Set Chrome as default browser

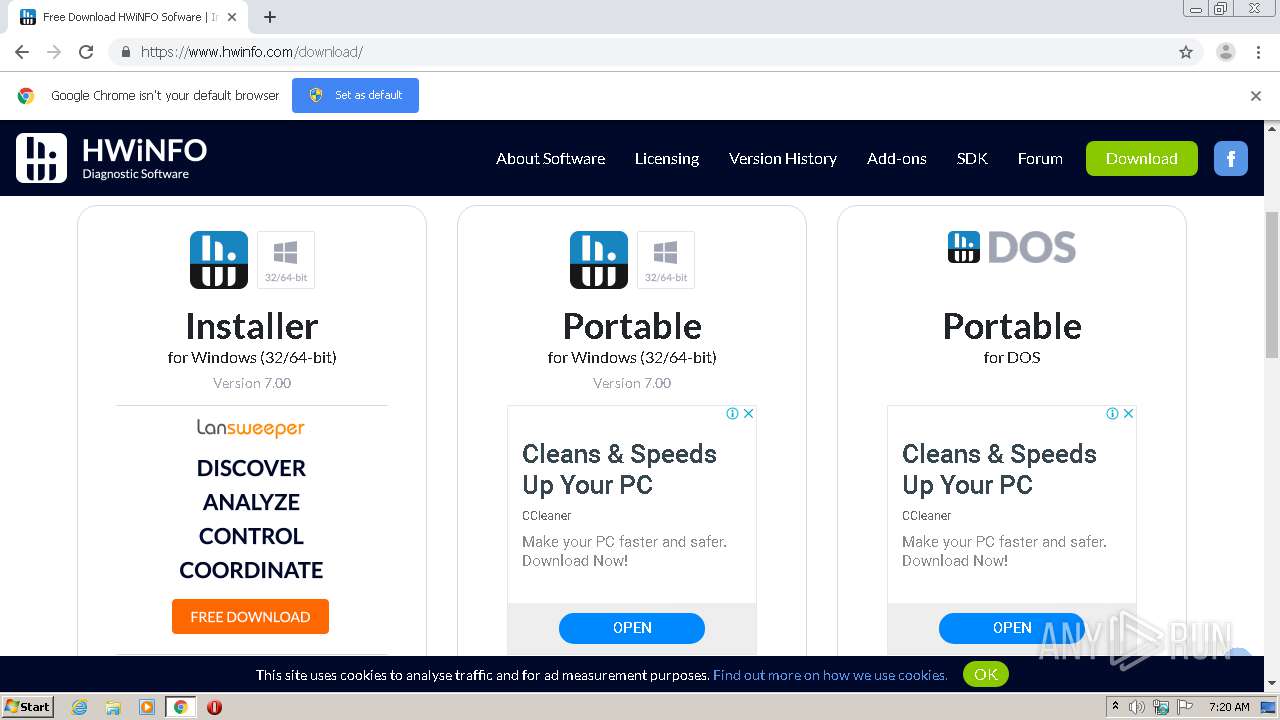click(355, 95)
